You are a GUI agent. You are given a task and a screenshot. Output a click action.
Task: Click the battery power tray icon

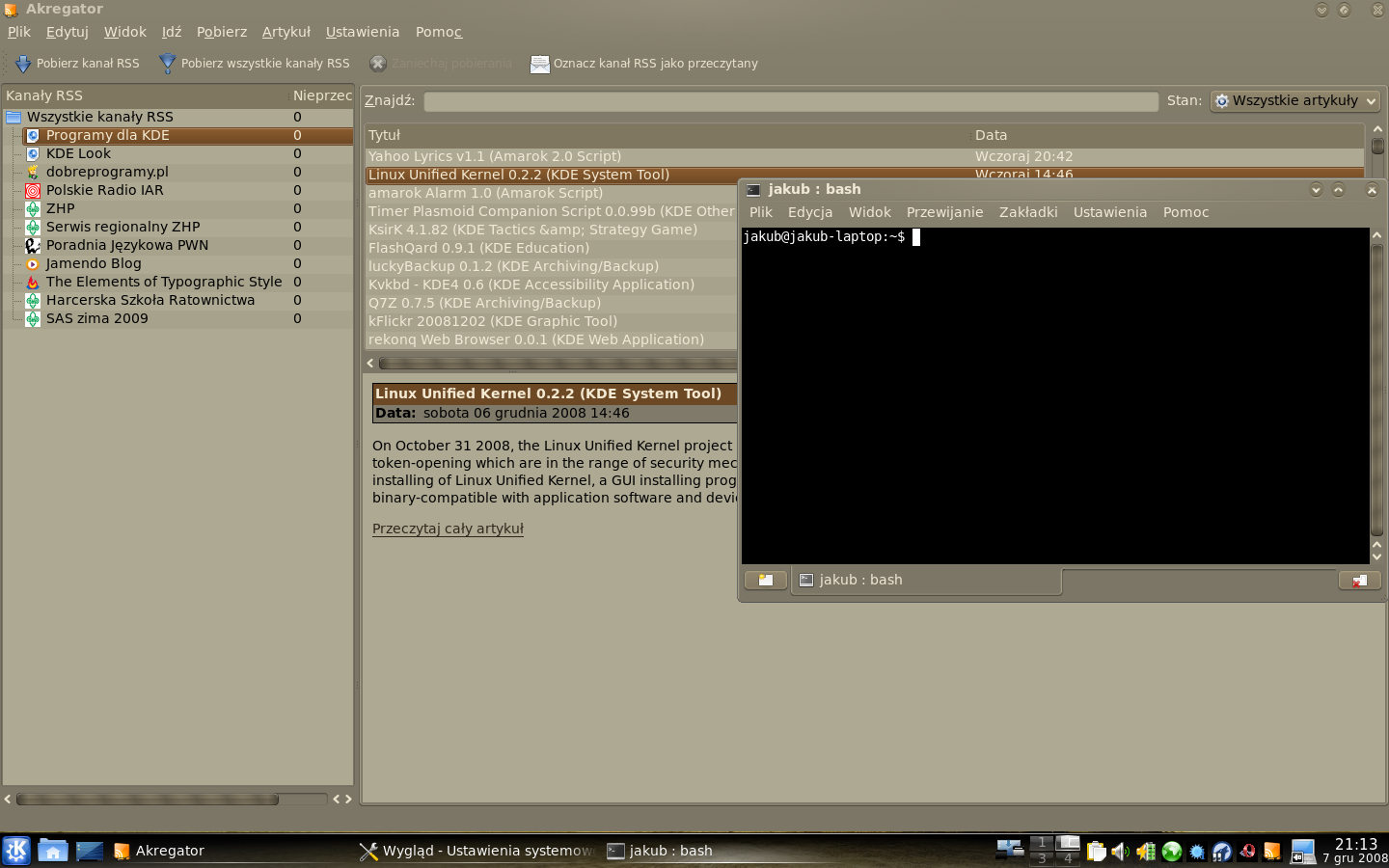coord(1146,852)
